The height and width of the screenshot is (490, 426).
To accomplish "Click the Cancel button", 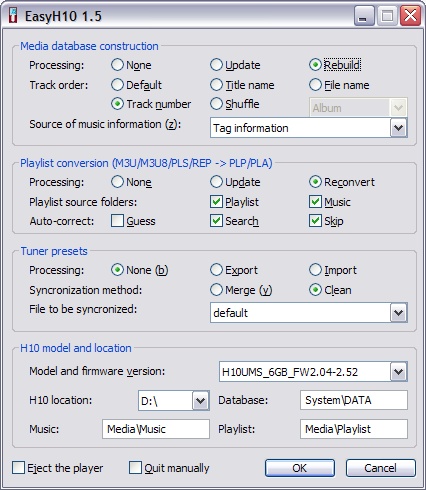I will [381, 468].
